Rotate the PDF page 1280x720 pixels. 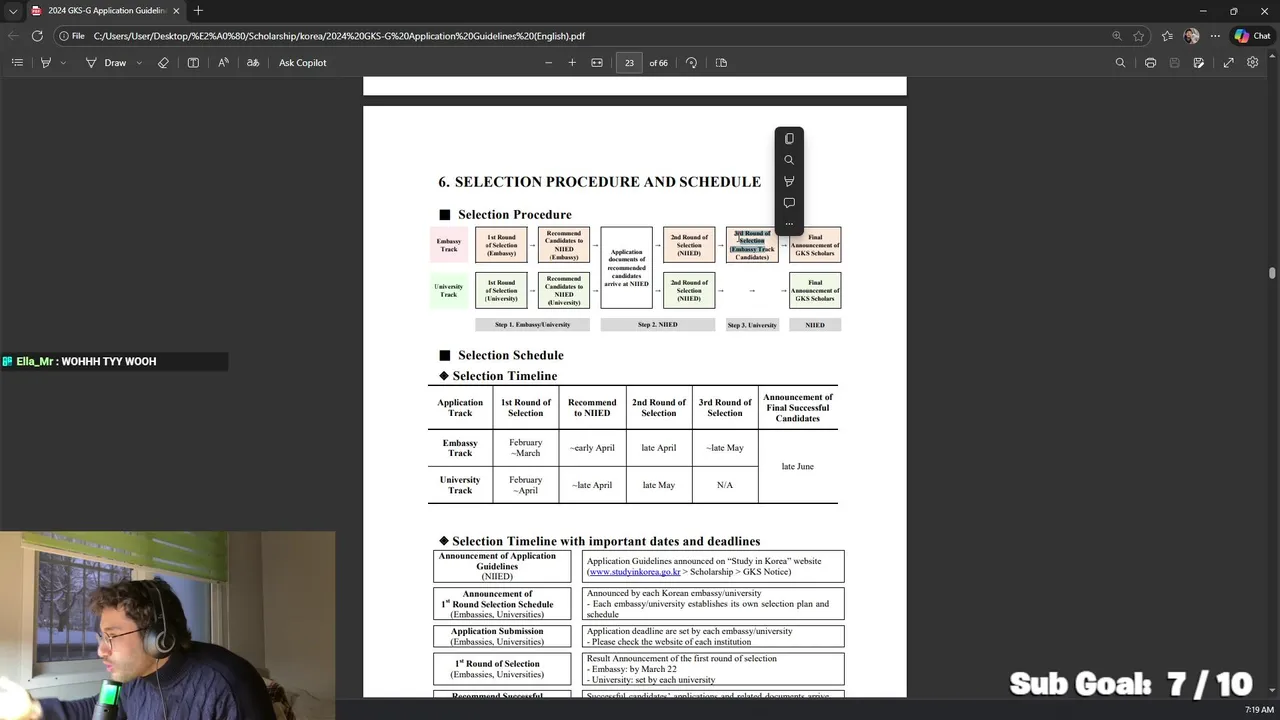click(x=691, y=62)
